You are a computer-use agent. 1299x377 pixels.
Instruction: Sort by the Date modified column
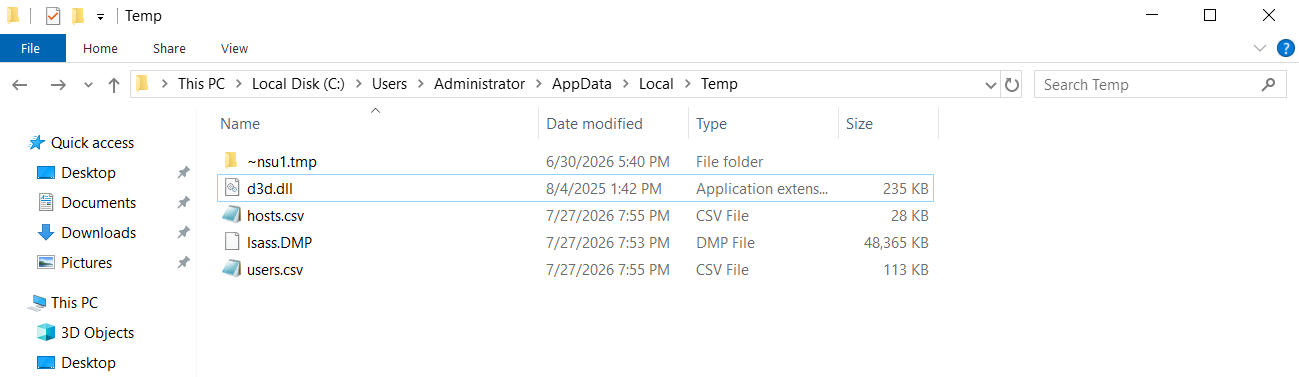coord(594,124)
